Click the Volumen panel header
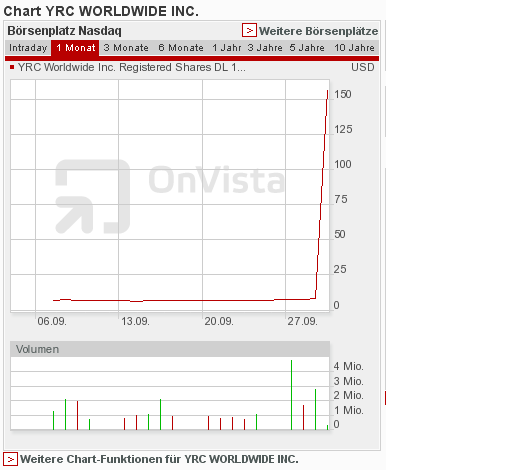Viewport: 512px width, 470px height. click(x=170, y=349)
